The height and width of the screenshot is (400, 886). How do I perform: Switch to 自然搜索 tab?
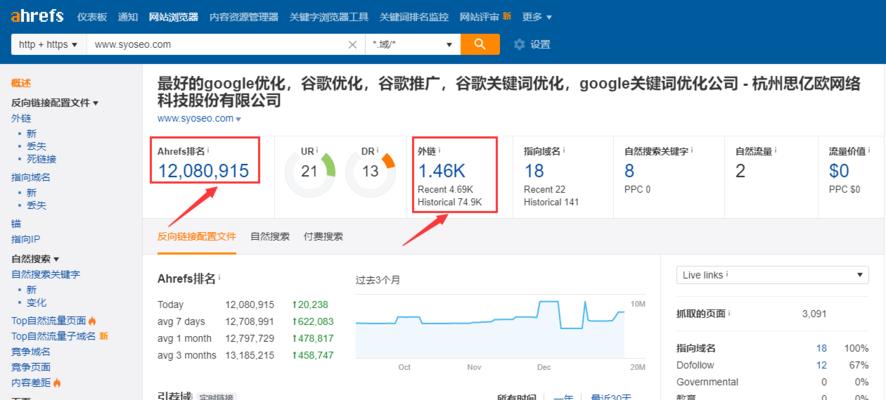[x=270, y=236]
